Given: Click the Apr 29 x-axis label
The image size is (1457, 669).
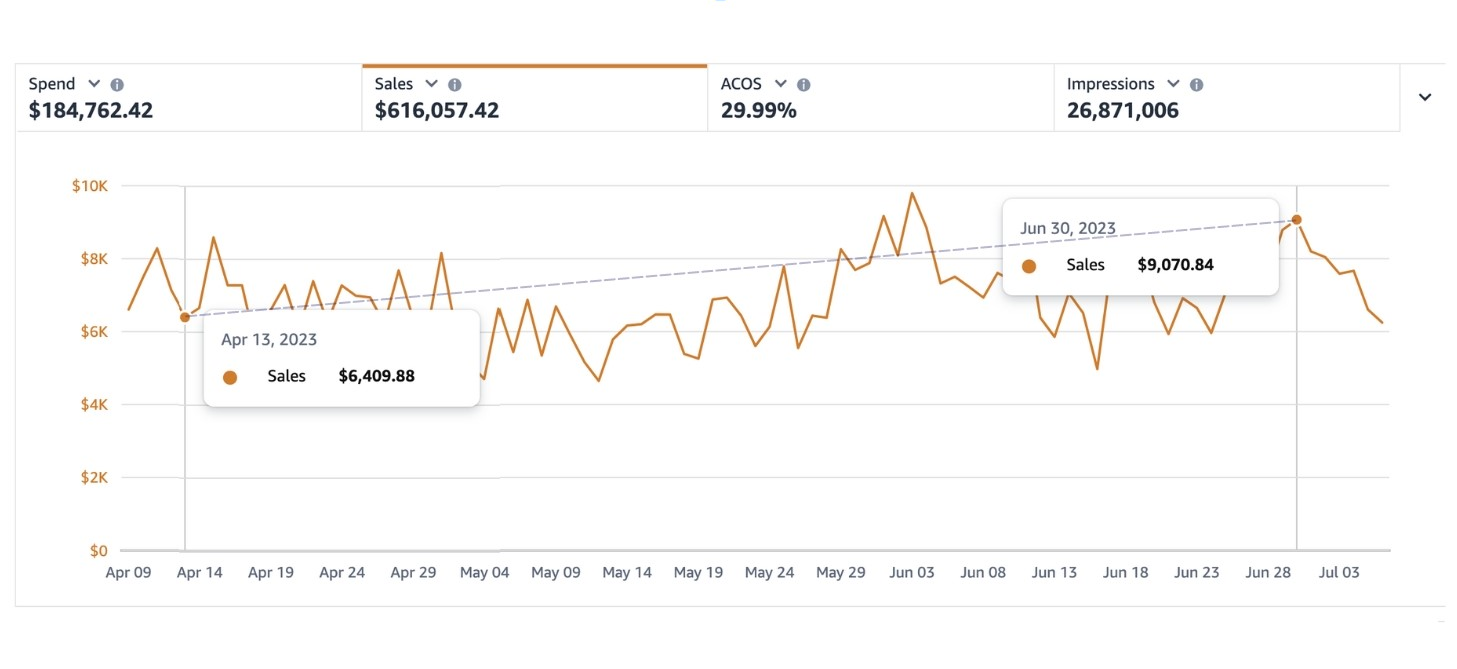Looking at the screenshot, I should (413, 573).
